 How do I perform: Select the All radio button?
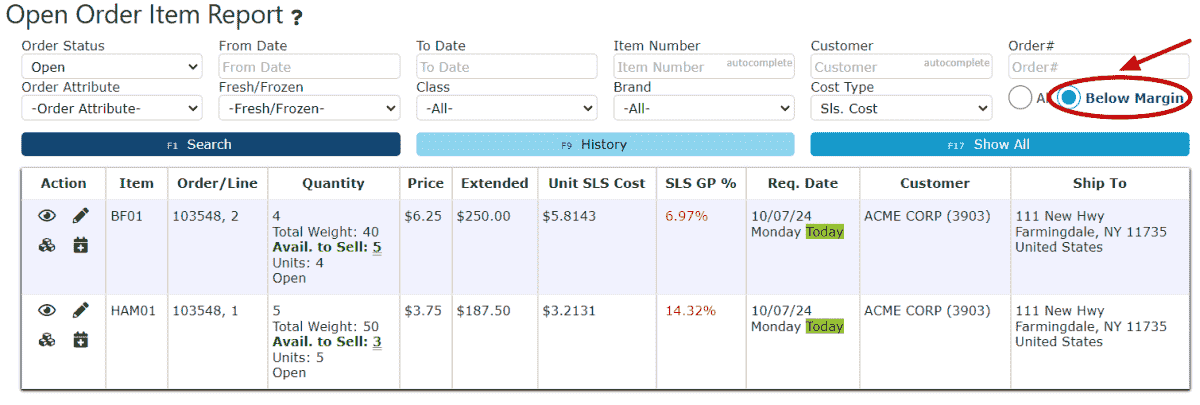click(1020, 98)
